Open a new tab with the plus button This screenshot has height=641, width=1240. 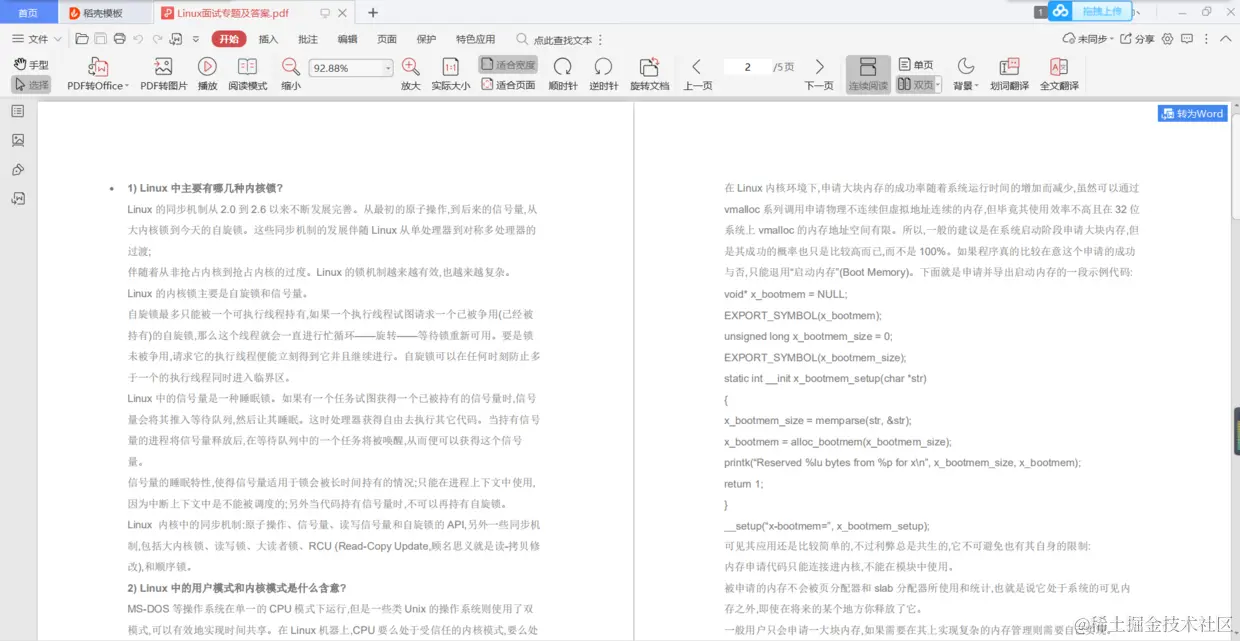(373, 13)
